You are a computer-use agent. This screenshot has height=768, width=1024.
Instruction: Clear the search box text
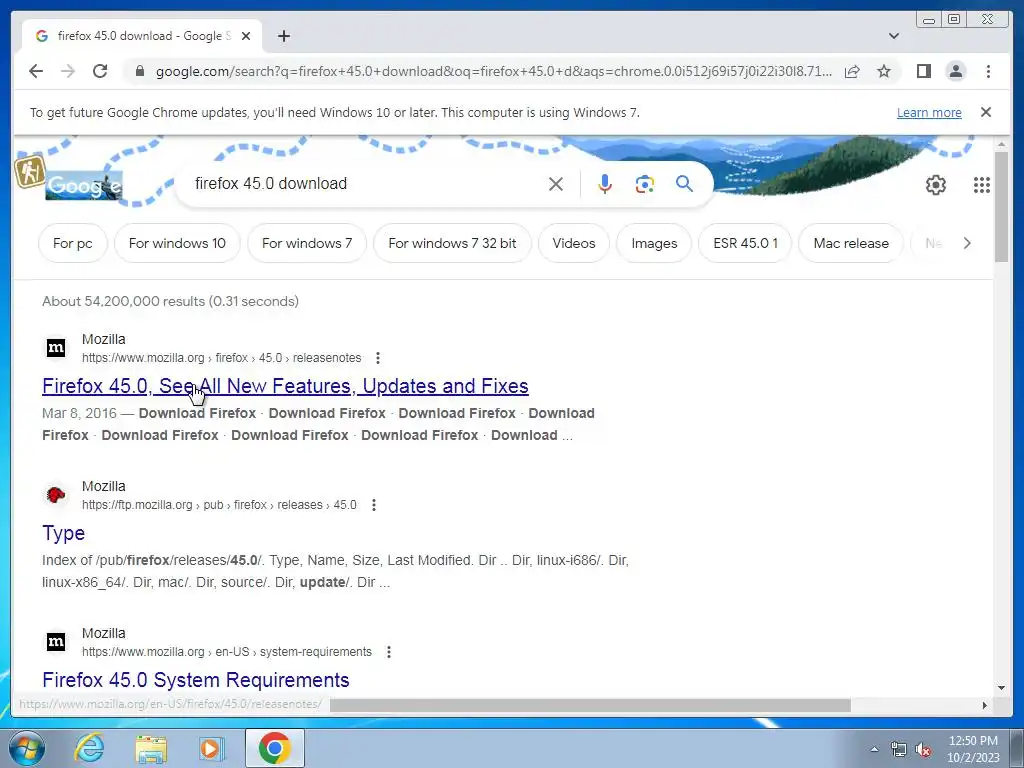(556, 184)
